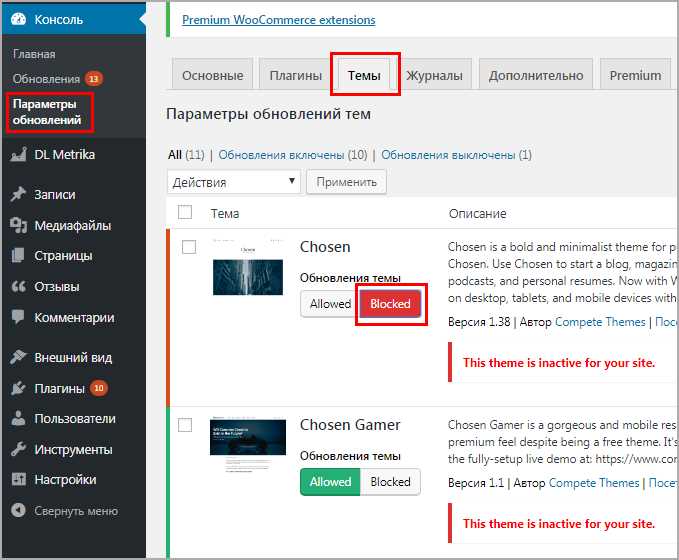Screen dimensions: 679x560
Task: Click the Внешний вид paintbrush icon
Action: pos(18,357)
